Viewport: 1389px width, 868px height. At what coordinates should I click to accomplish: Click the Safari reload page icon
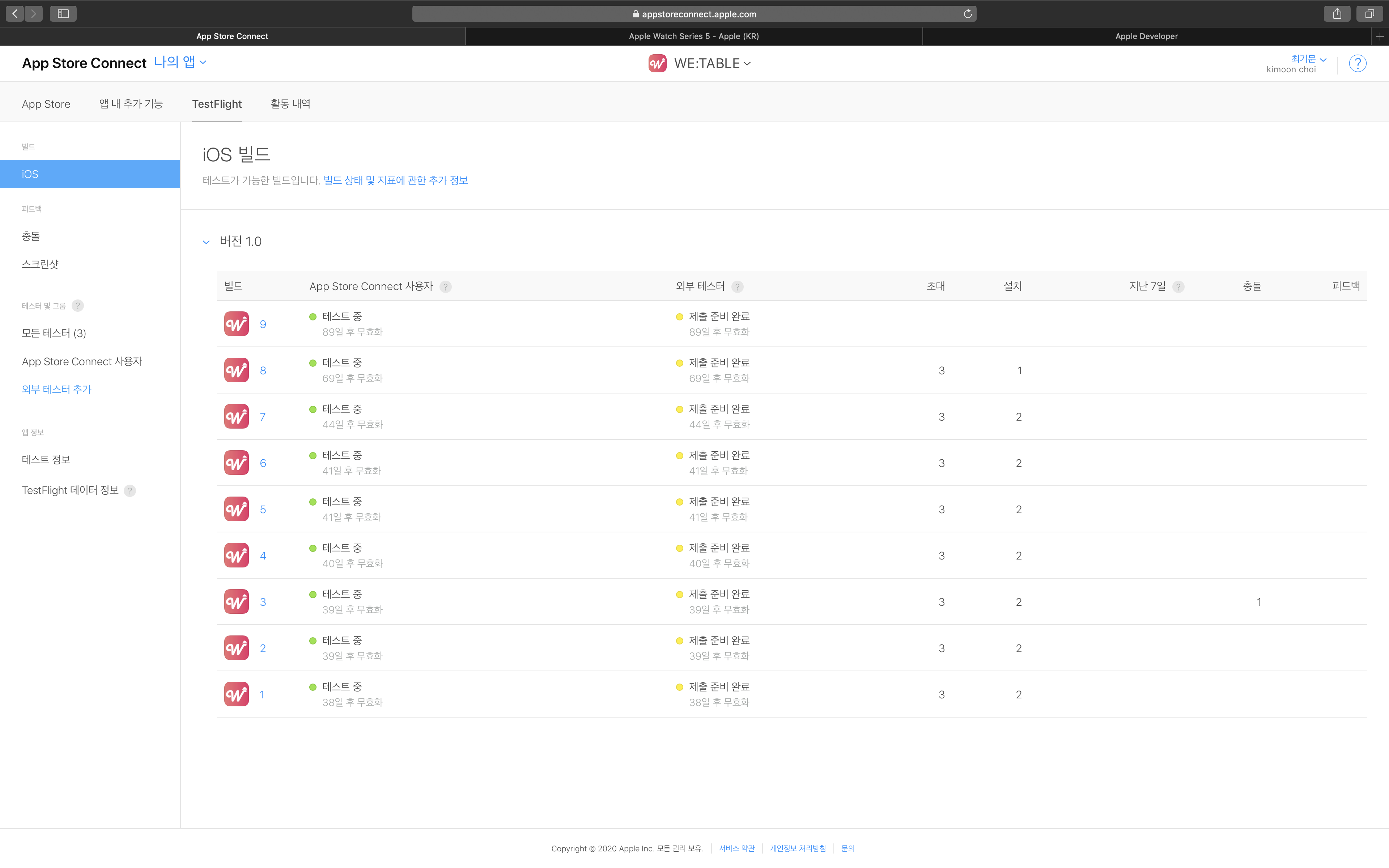click(967, 14)
